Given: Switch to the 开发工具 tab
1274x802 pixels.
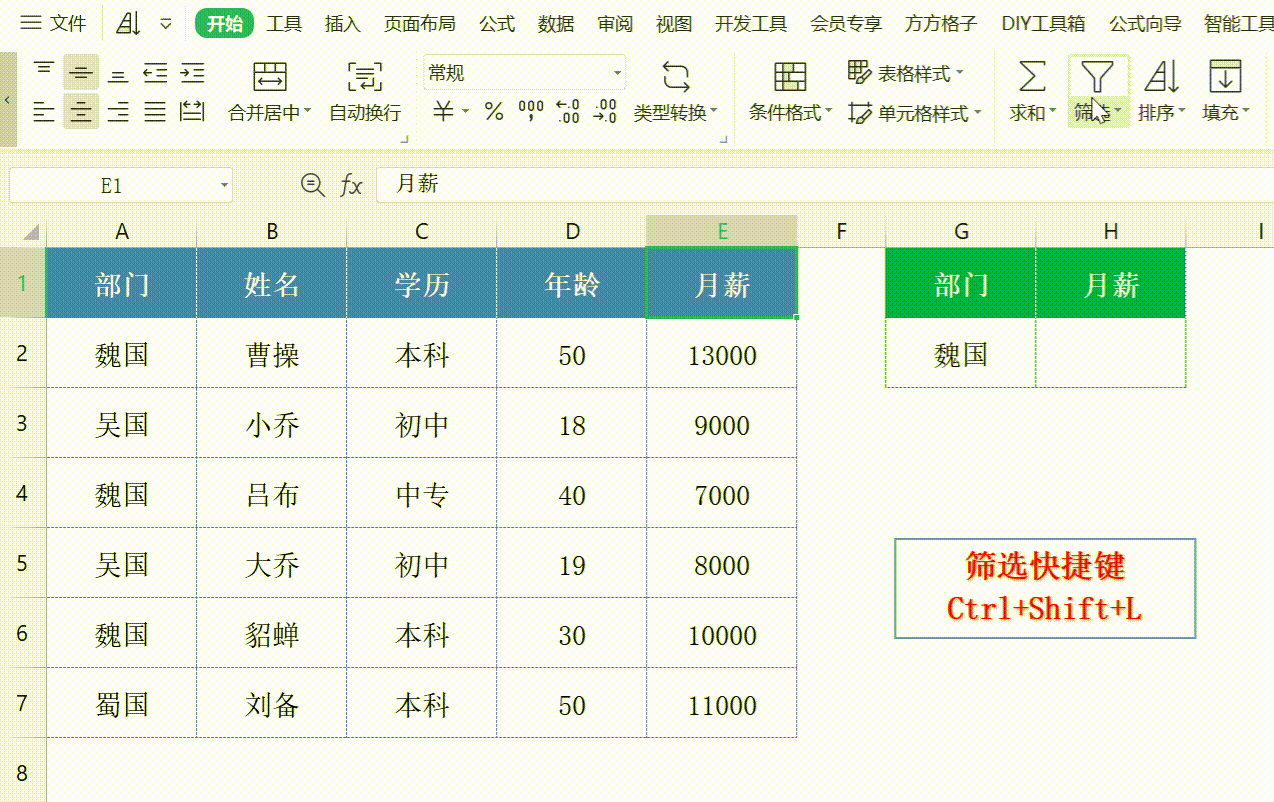Looking at the screenshot, I should 751,24.
